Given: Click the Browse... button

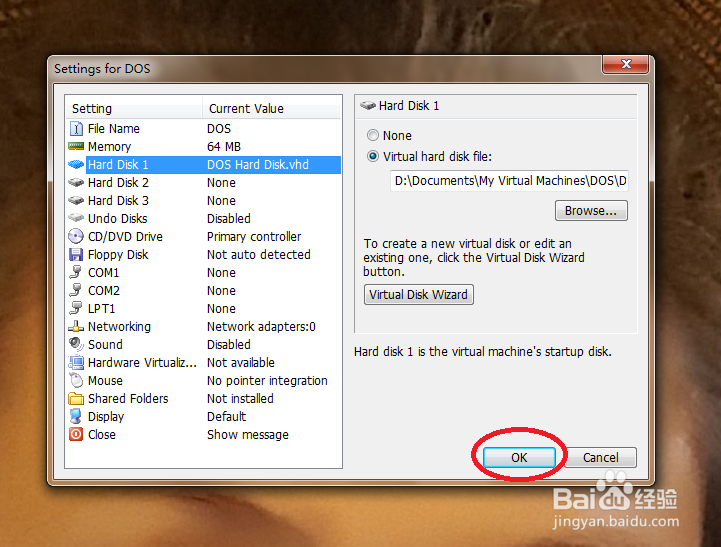Looking at the screenshot, I should pyautogui.click(x=591, y=211).
